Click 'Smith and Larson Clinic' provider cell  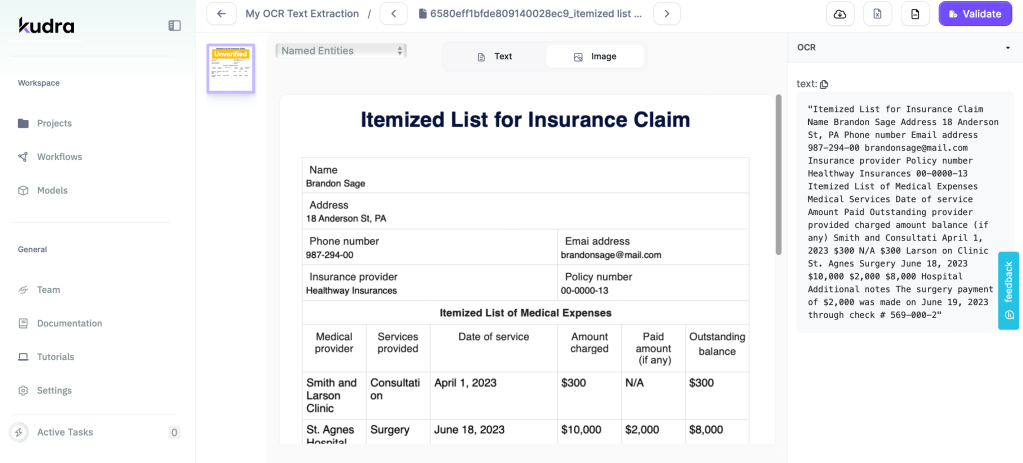click(332, 396)
